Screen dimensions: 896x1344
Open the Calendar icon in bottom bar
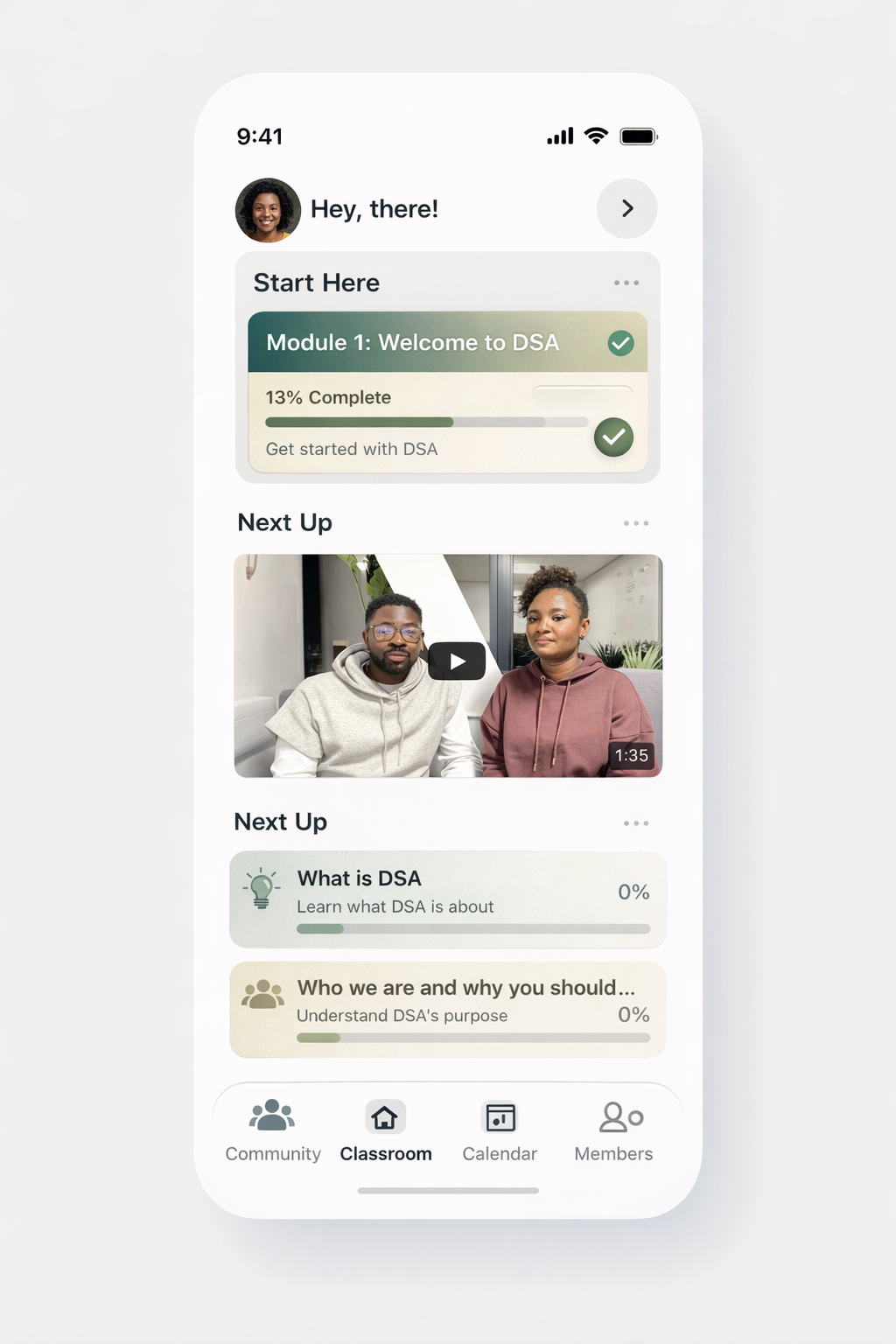[500, 1117]
